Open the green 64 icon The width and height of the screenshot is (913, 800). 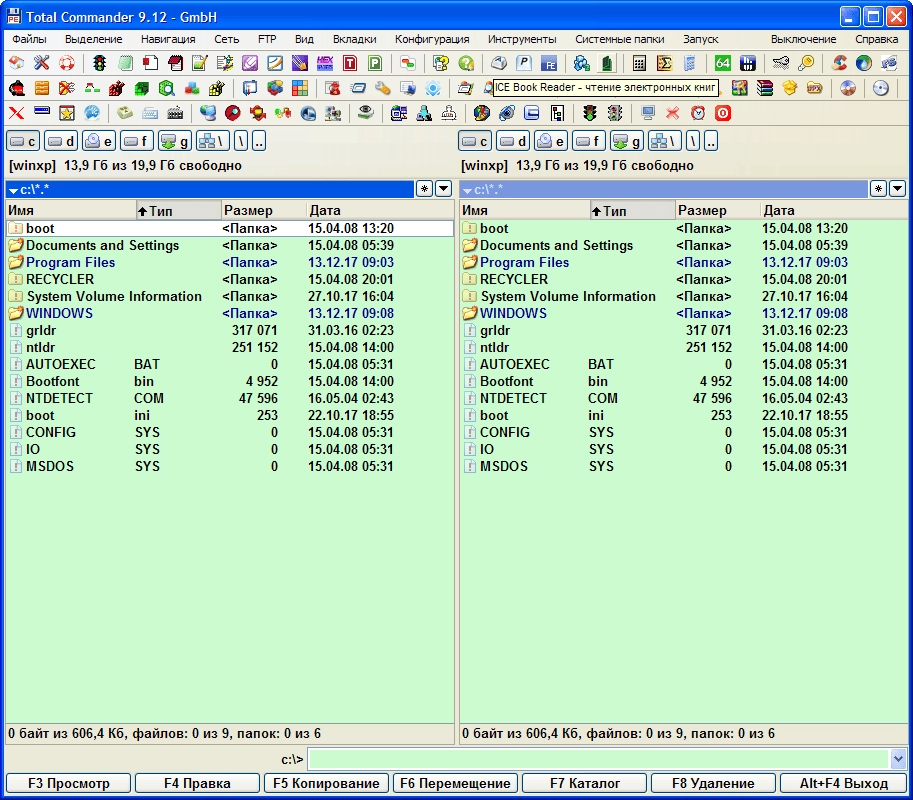723,63
